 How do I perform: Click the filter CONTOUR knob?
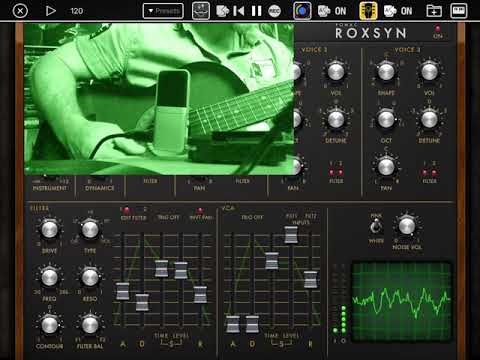pyautogui.click(x=49, y=325)
